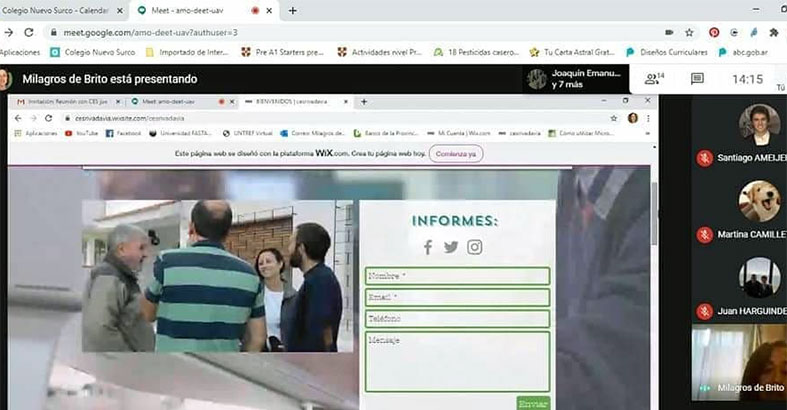
Task: Open abc.gob.ar bookmark
Action: click(743, 52)
